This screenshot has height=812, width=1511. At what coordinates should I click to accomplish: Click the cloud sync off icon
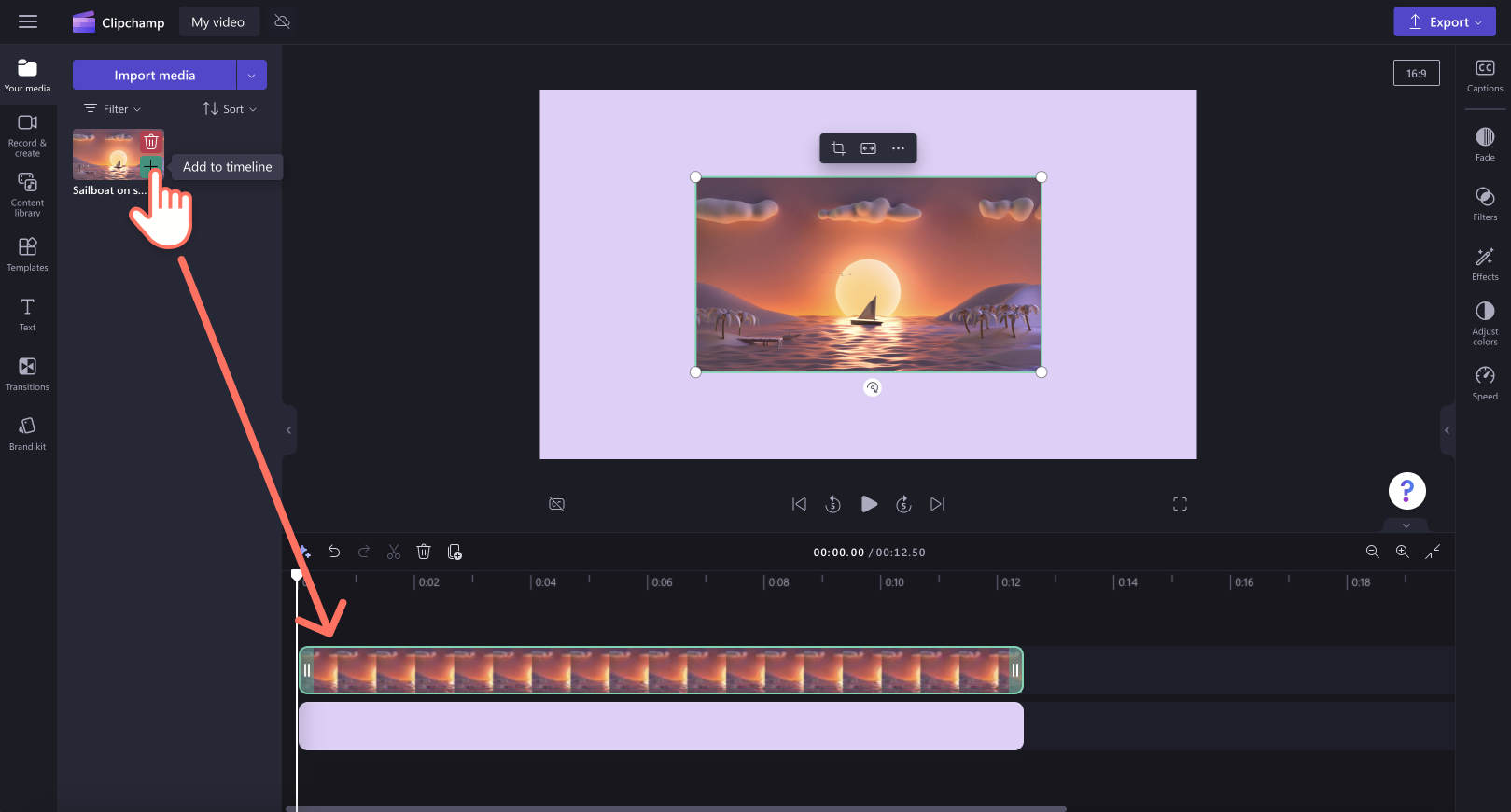coord(283,21)
